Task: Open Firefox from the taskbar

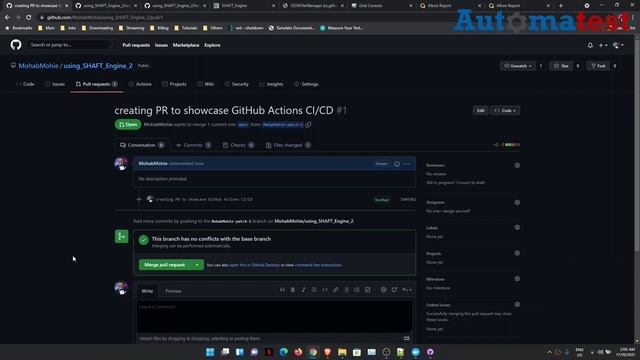Action: point(298,352)
